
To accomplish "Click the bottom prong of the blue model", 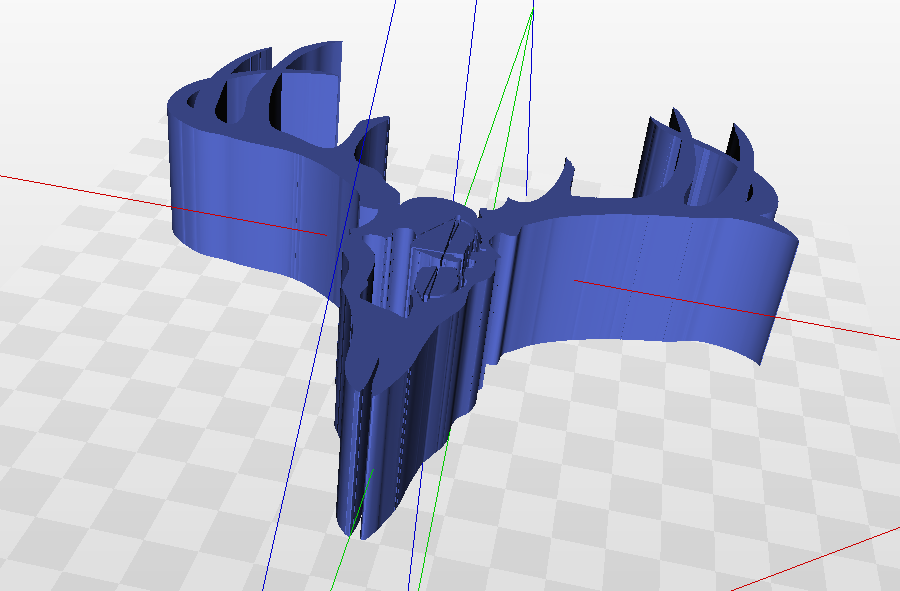I will [390, 436].
